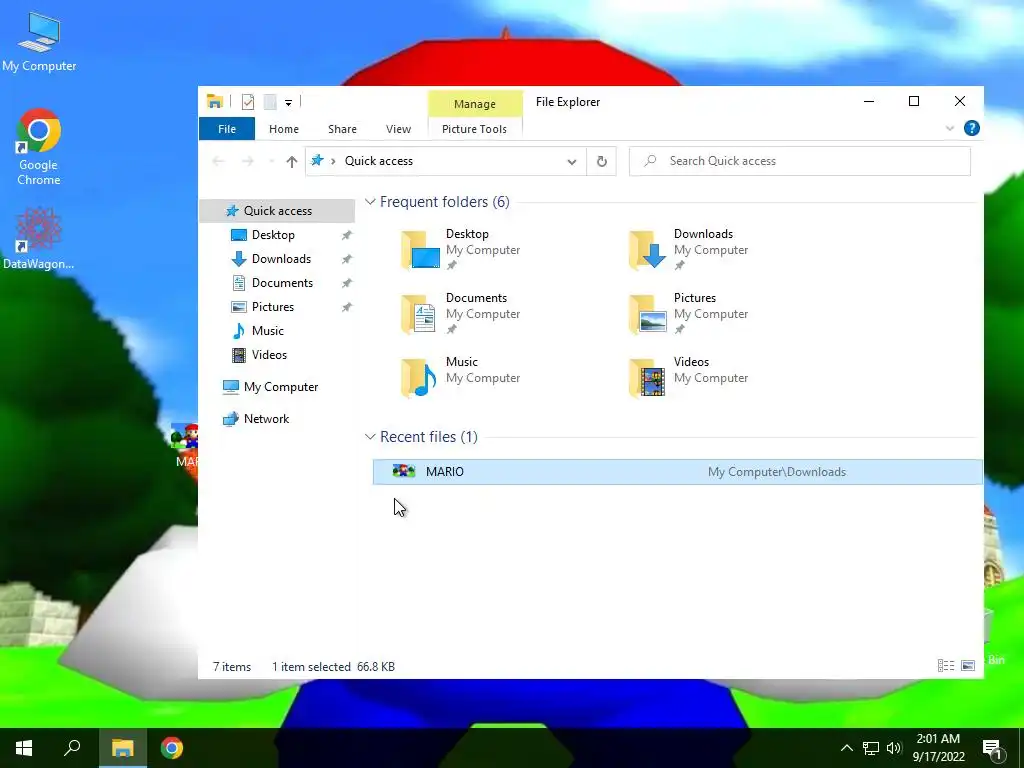The image size is (1024, 768).
Task: Click the New folder quick-access toolbar icon
Action: click(270, 102)
